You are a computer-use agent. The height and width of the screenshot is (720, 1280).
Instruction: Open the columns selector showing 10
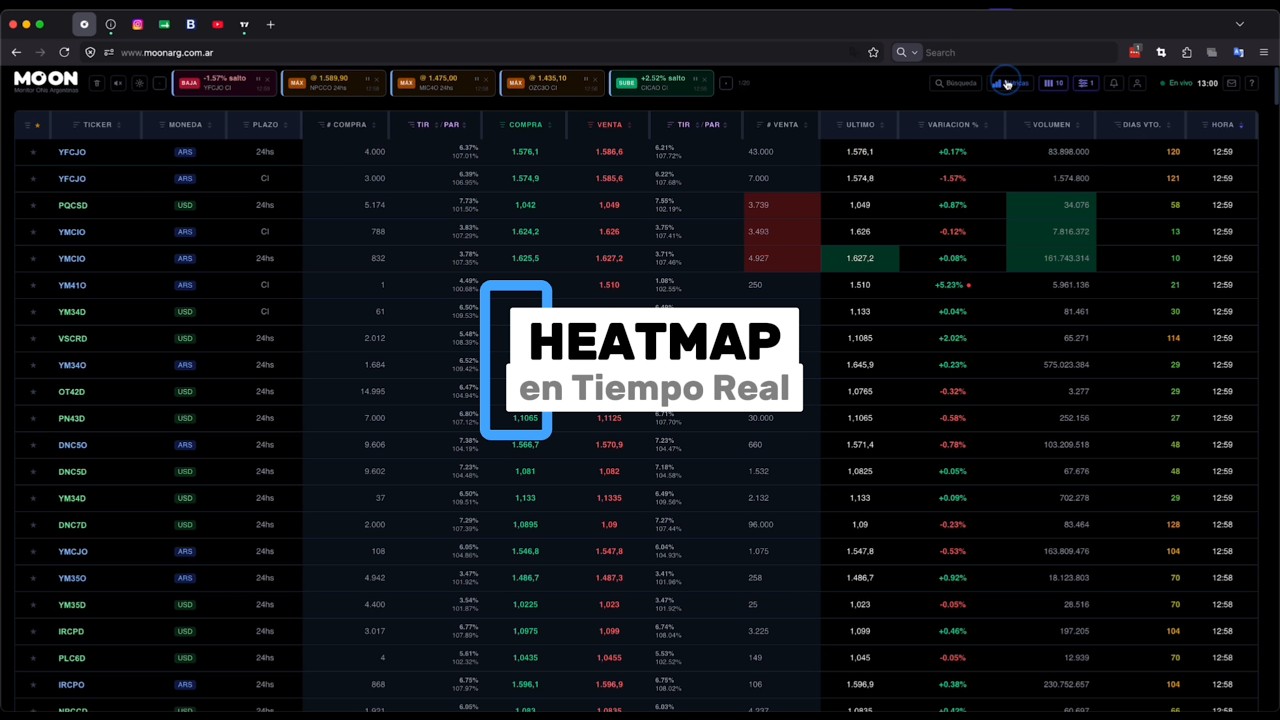1053,83
